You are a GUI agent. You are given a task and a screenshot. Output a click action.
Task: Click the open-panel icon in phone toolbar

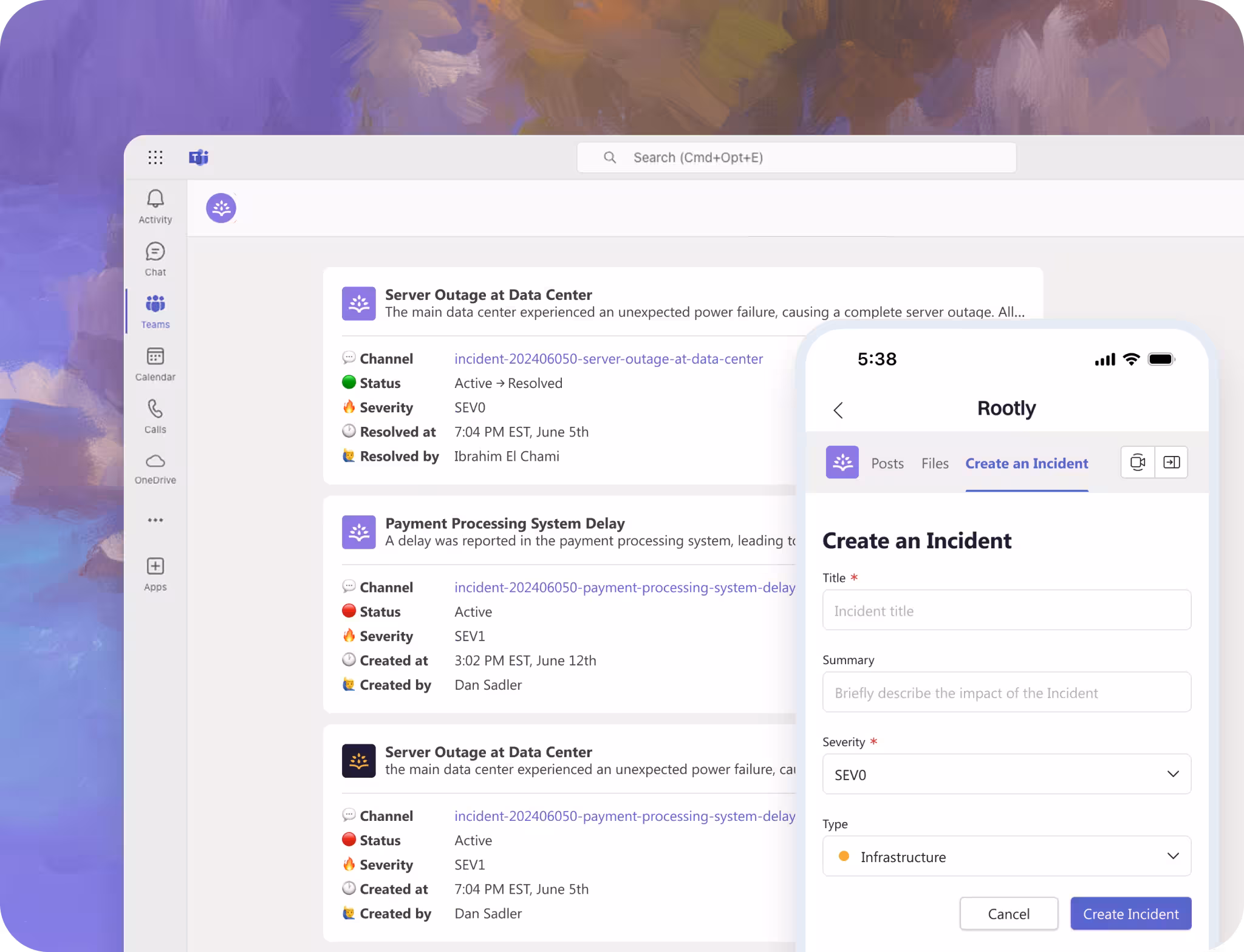pyautogui.click(x=1172, y=463)
